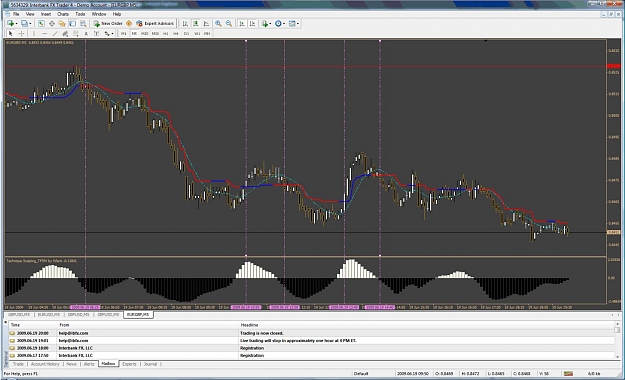Toggle chart shift from right border
The height and width of the screenshot is (380, 625).
click(x=252, y=24)
